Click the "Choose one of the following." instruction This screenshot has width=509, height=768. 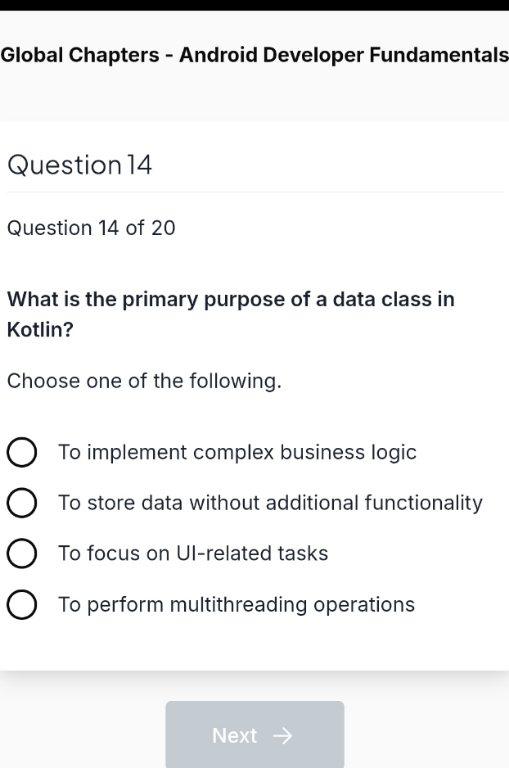tap(145, 381)
